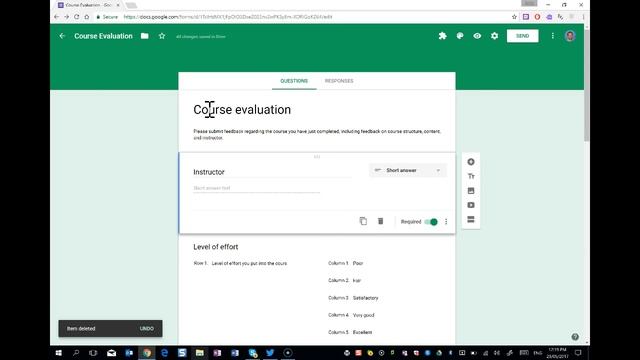Edit the Course evaluation form title
The height and width of the screenshot is (360, 640).
pos(242,109)
